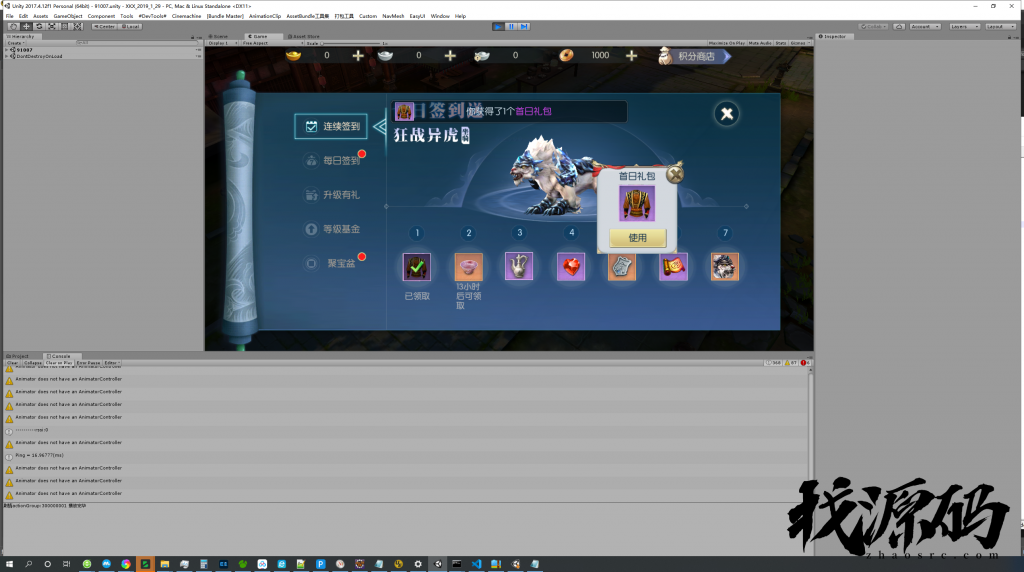Toggle Local handle rotation

tap(131, 26)
